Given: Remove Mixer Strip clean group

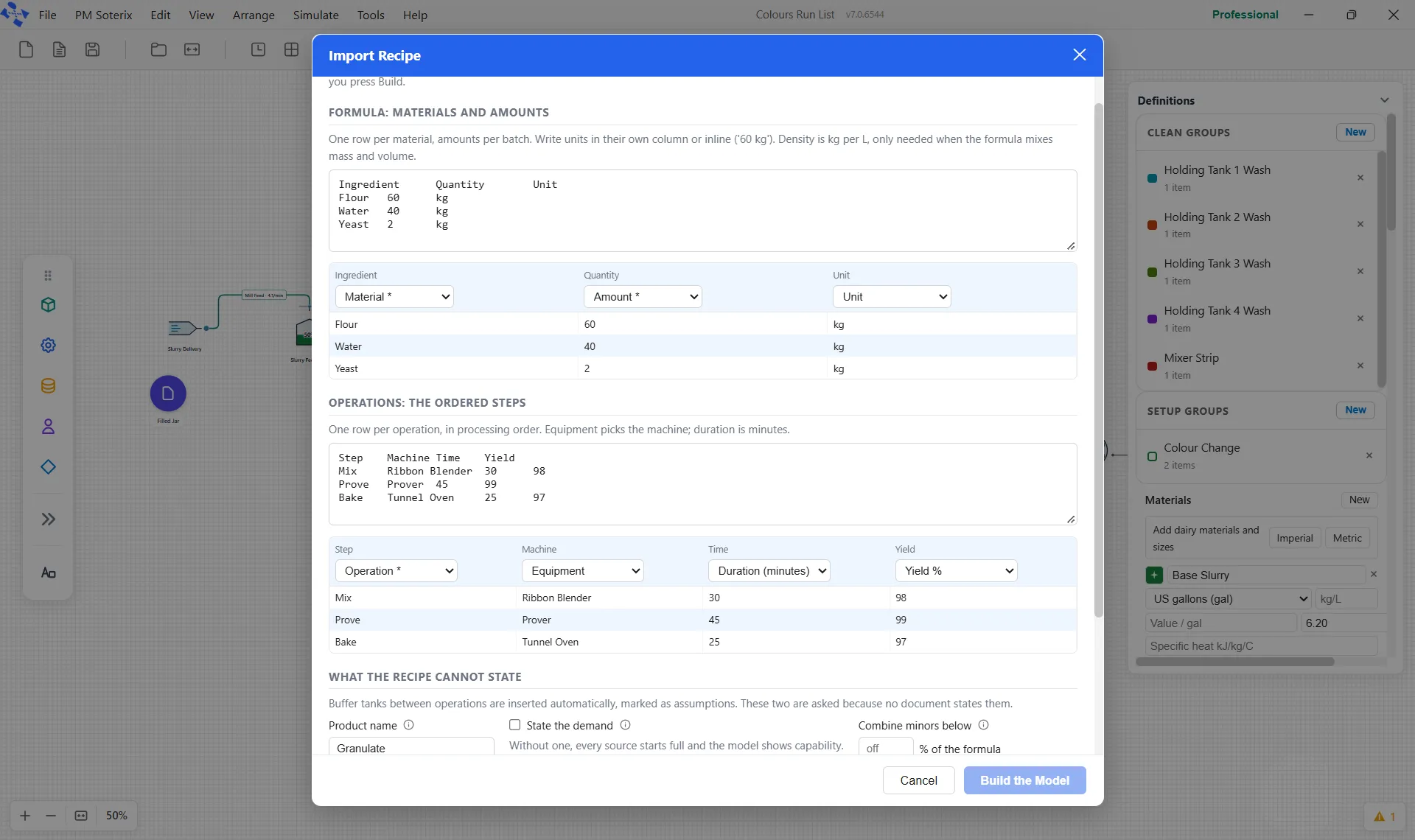Looking at the screenshot, I should [x=1360, y=365].
